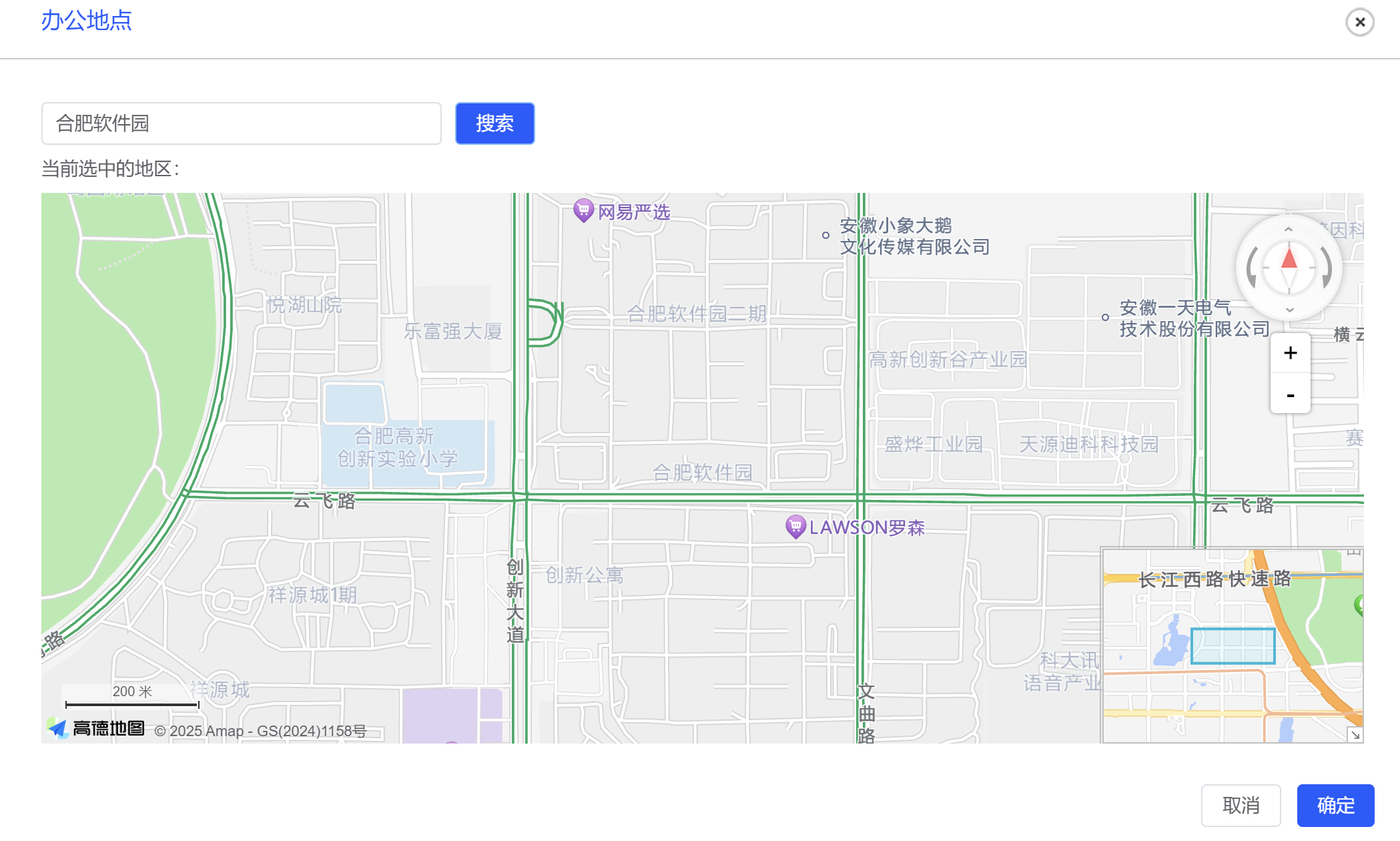1400x841 pixels.
Task: Reset orientation via red compass needle
Action: pos(1289,260)
